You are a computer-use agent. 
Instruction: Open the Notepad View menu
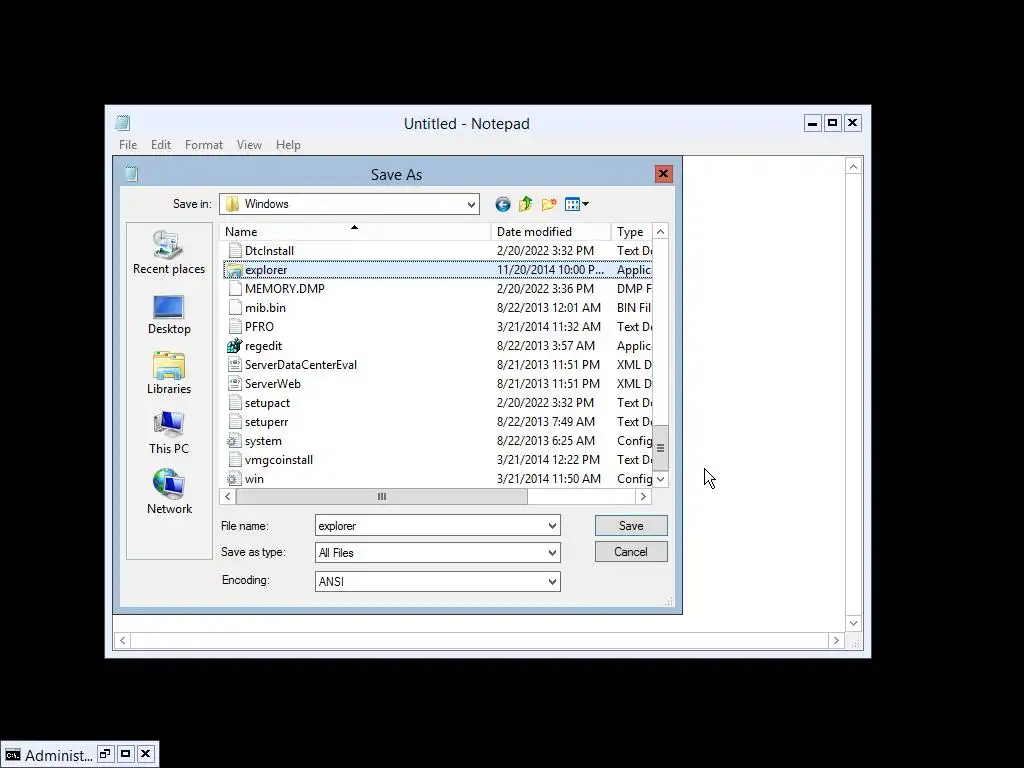(x=249, y=145)
